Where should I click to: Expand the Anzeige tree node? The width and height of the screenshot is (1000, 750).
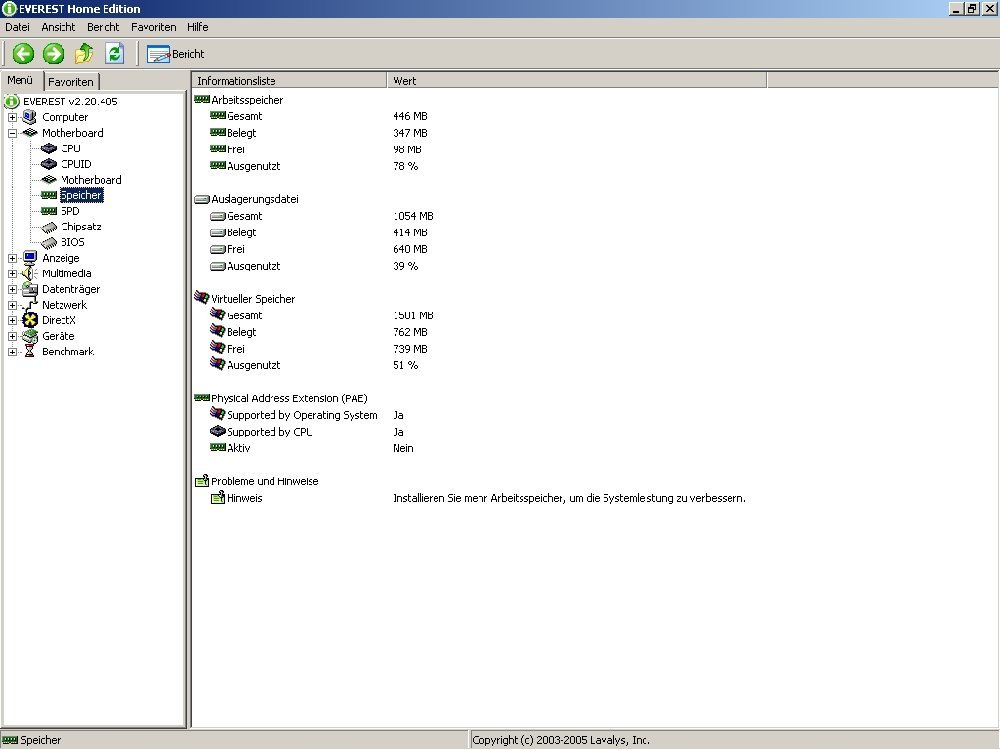12,259
